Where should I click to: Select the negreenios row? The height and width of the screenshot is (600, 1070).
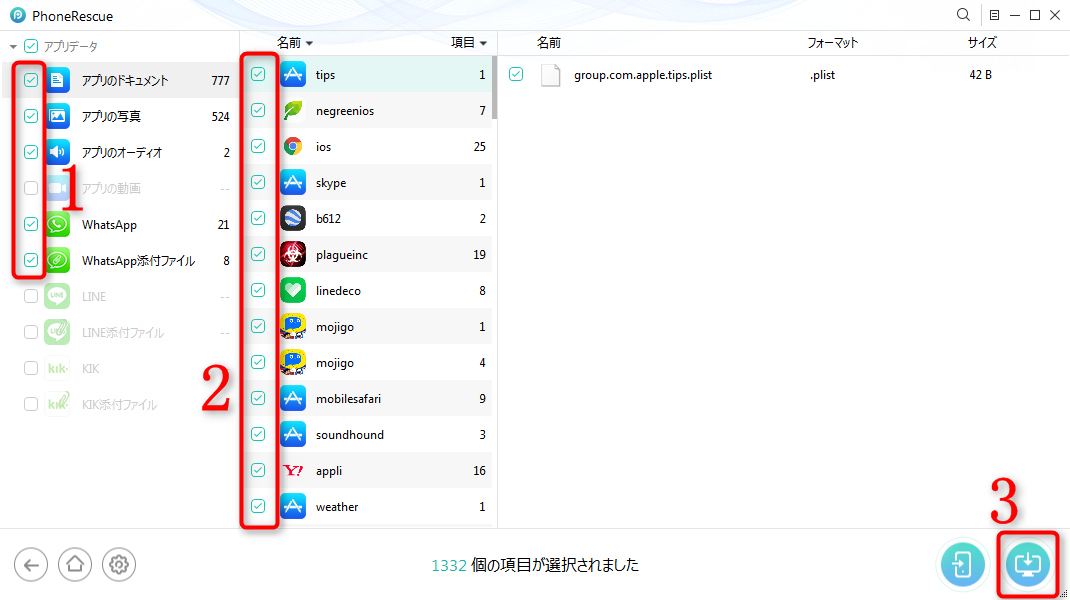(x=367, y=111)
